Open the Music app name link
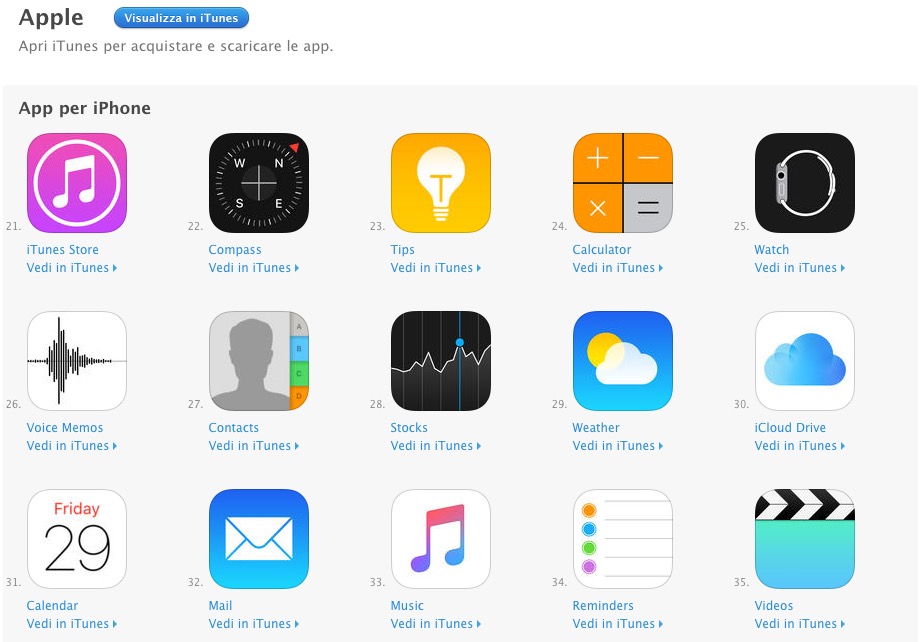 point(407,606)
